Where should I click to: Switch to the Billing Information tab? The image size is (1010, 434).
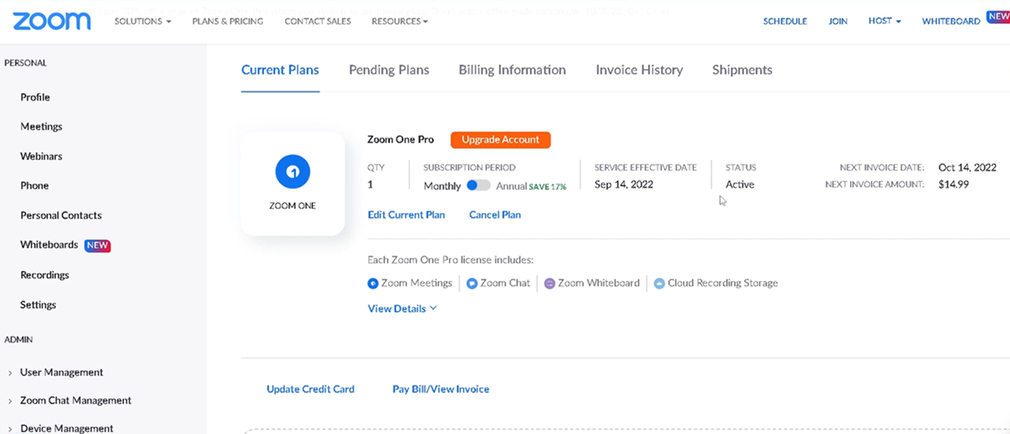click(512, 70)
